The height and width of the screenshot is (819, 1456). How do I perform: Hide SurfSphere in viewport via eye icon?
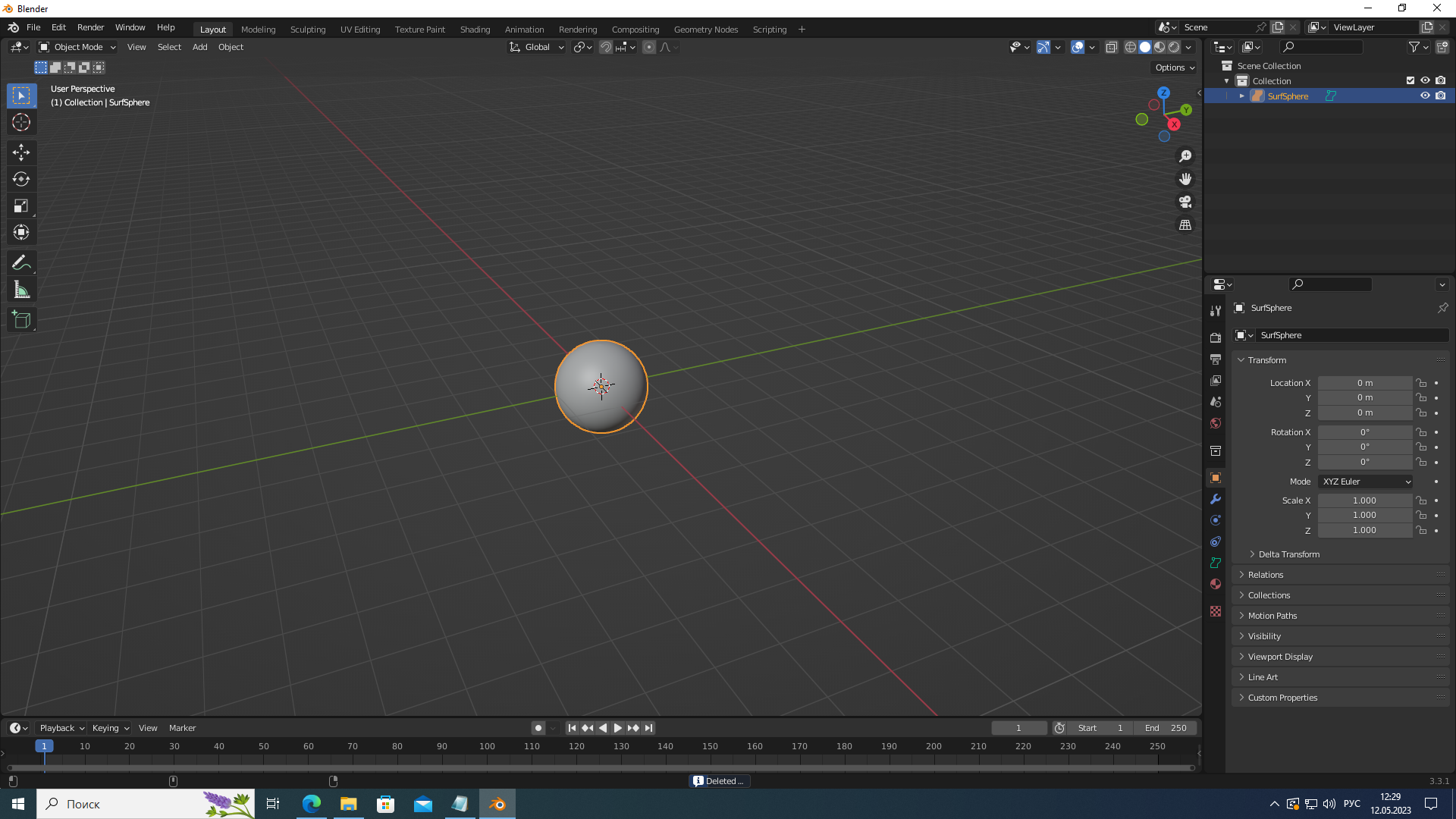click(1425, 96)
